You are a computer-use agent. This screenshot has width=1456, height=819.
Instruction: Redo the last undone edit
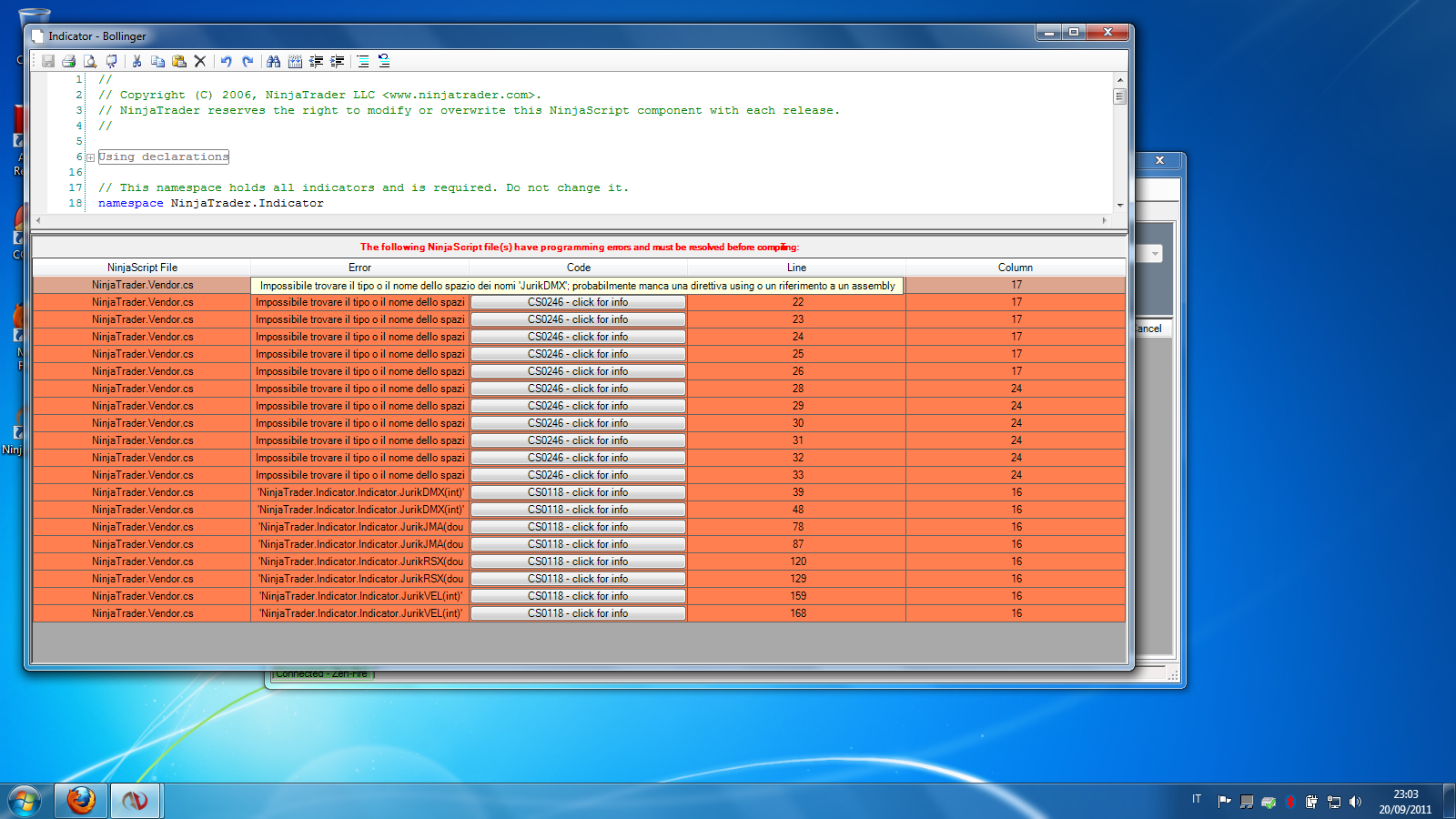tap(248, 61)
